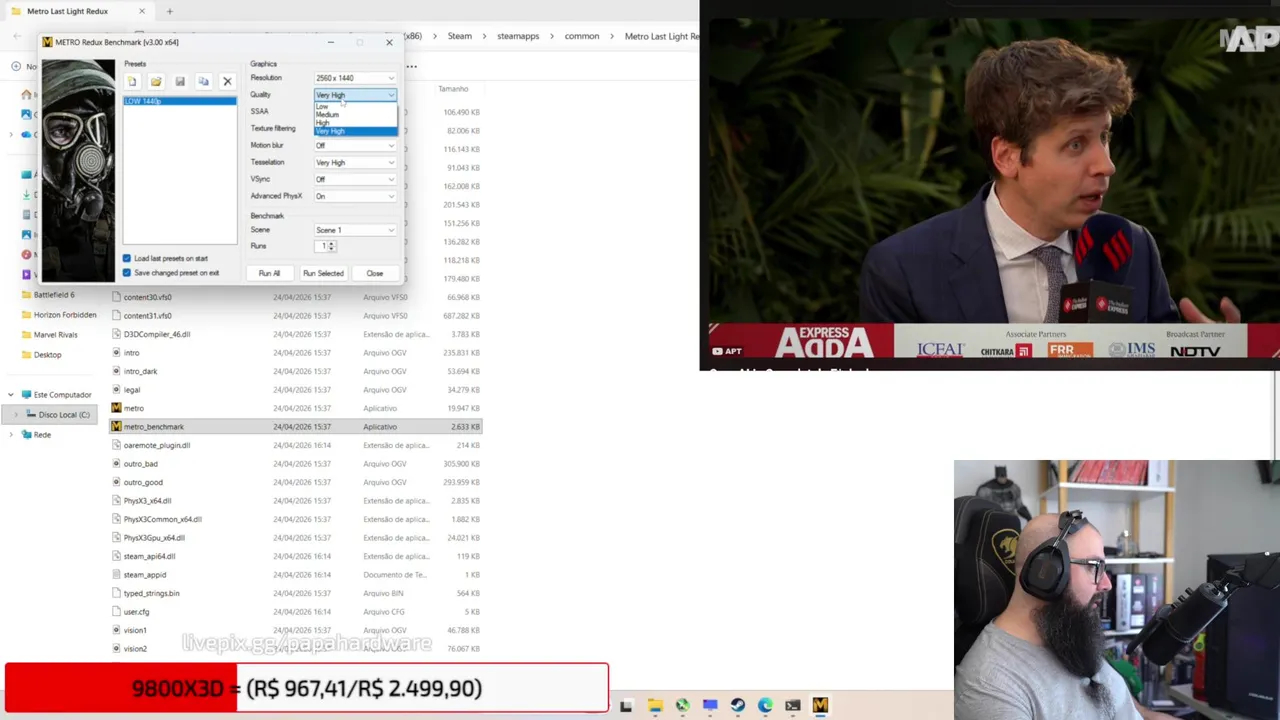The image size is (1280, 720).
Task: Select the legal video file
Action: pyautogui.click(x=132, y=390)
